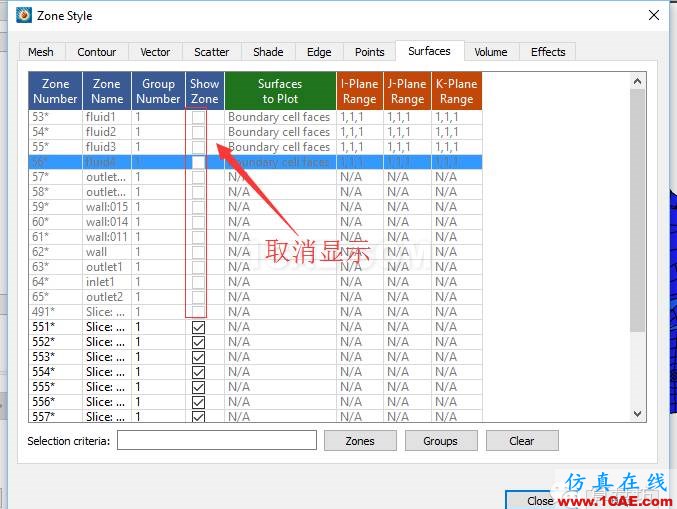Enable Show Zone for outlet2
This screenshot has height=509, width=677.
pos(198,297)
